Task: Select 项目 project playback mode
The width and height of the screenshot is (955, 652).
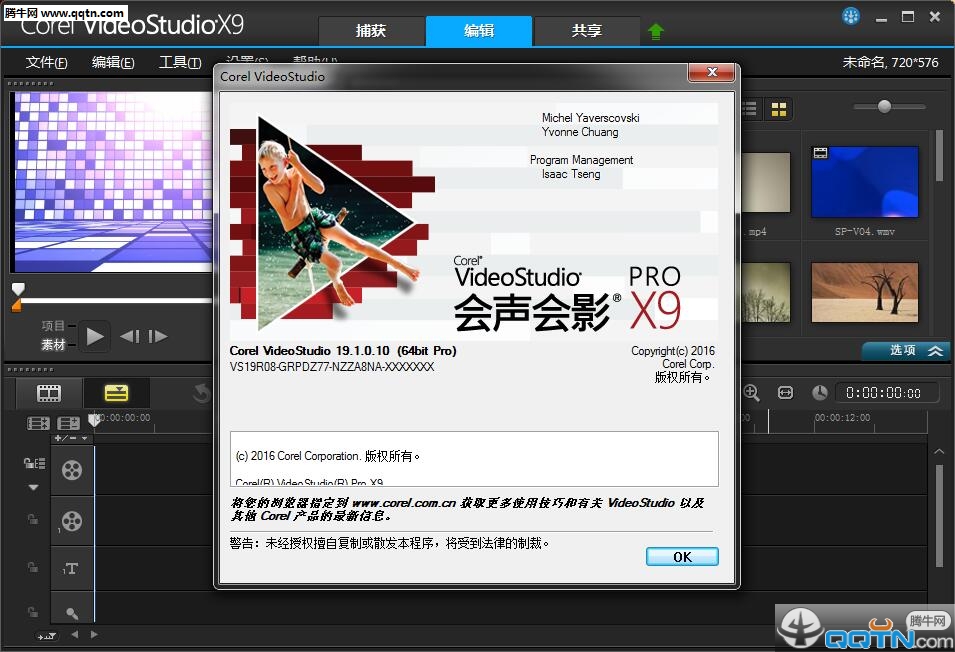Action: (x=53, y=326)
